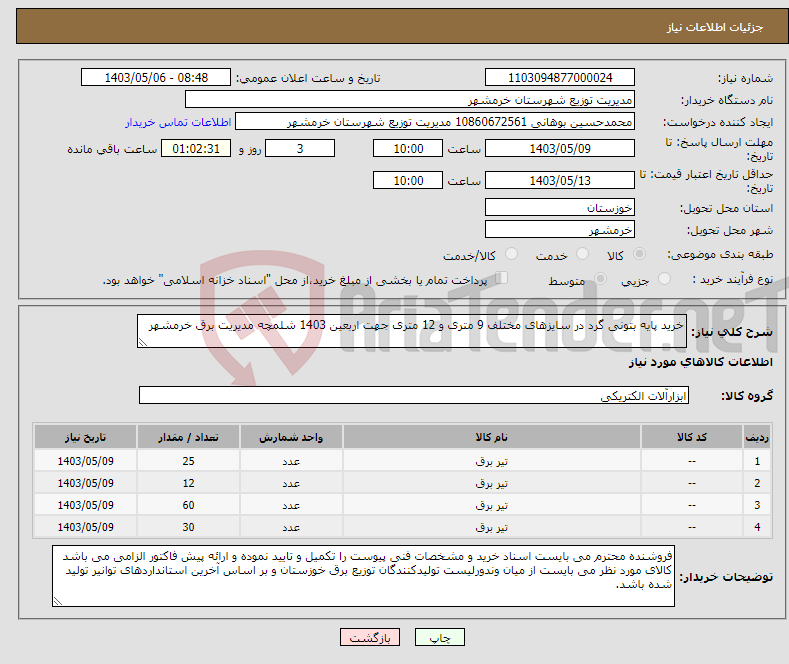Open the اطلاعات تماس خریدار link
This screenshot has height=664, width=789.
pyautogui.click(x=178, y=122)
